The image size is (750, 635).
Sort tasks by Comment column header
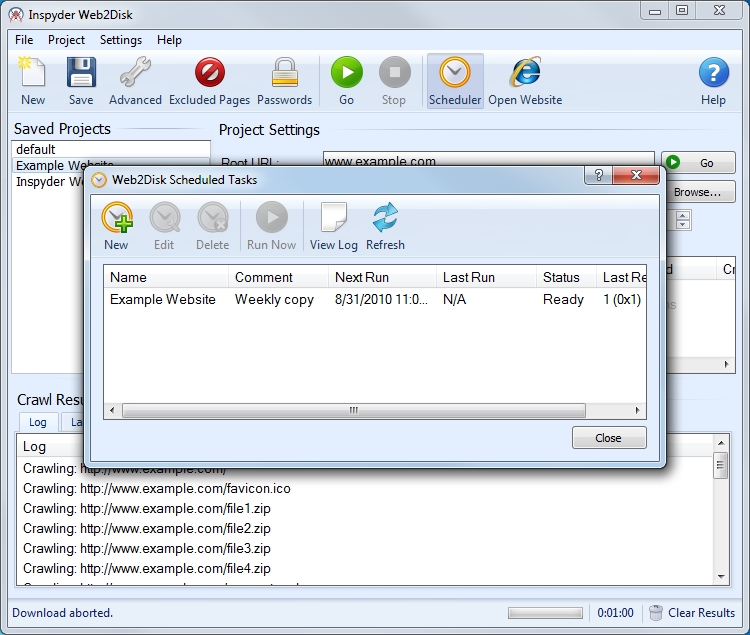(278, 277)
